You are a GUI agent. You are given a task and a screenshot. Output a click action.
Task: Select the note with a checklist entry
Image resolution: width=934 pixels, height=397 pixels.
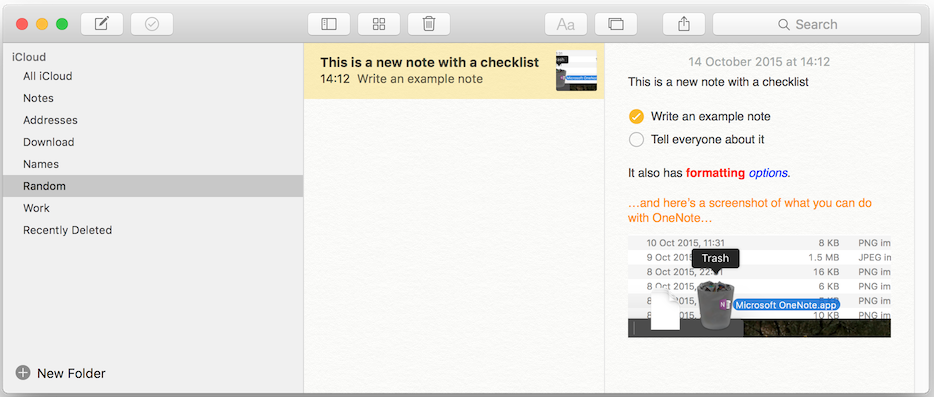pyautogui.click(x=454, y=70)
